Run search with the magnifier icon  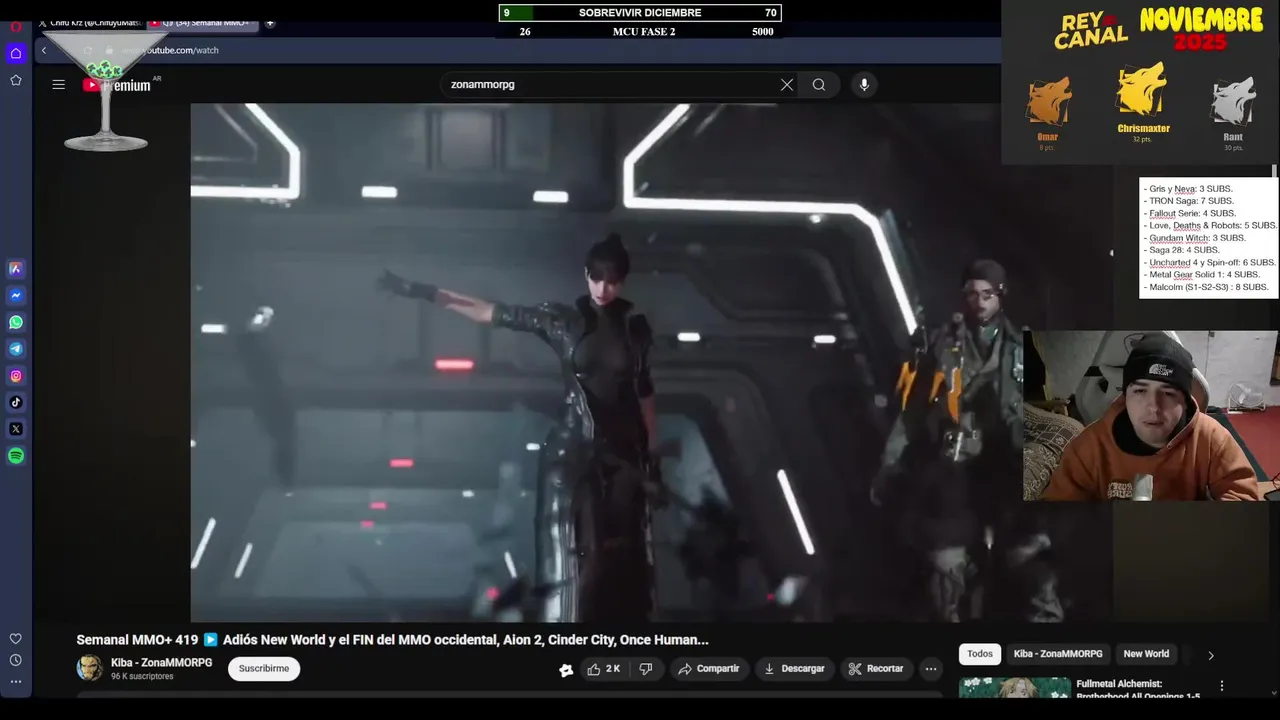click(x=819, y=85)
